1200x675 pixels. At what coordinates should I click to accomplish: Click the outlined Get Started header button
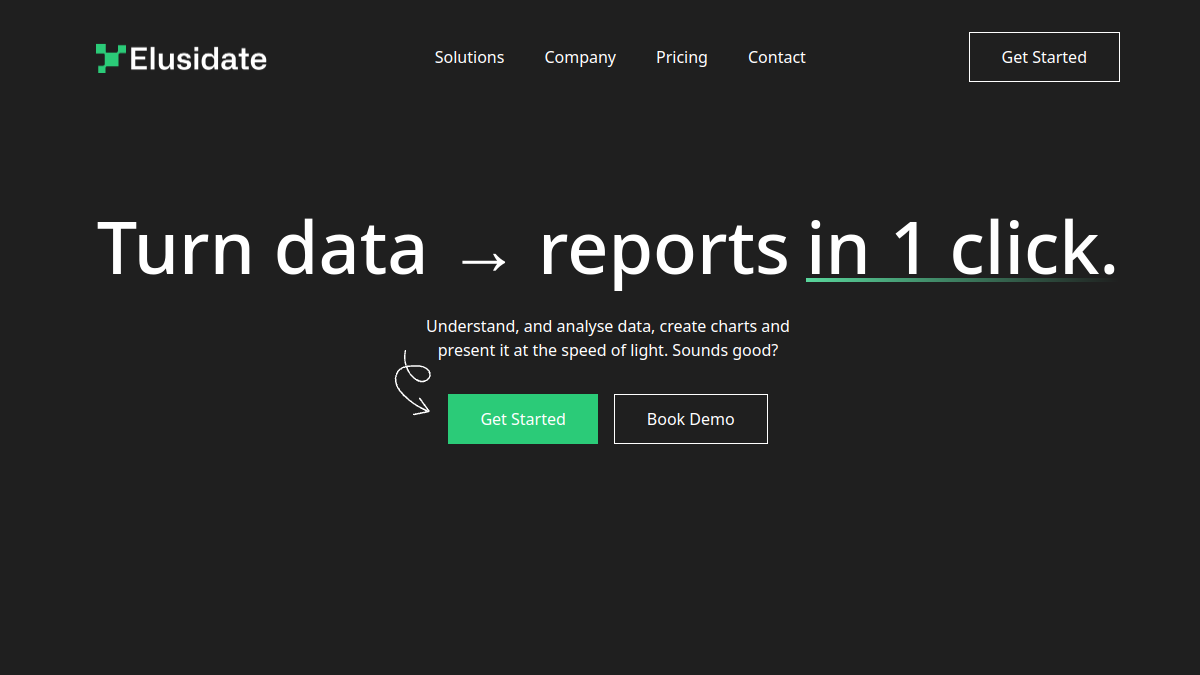click(1044, 57)
